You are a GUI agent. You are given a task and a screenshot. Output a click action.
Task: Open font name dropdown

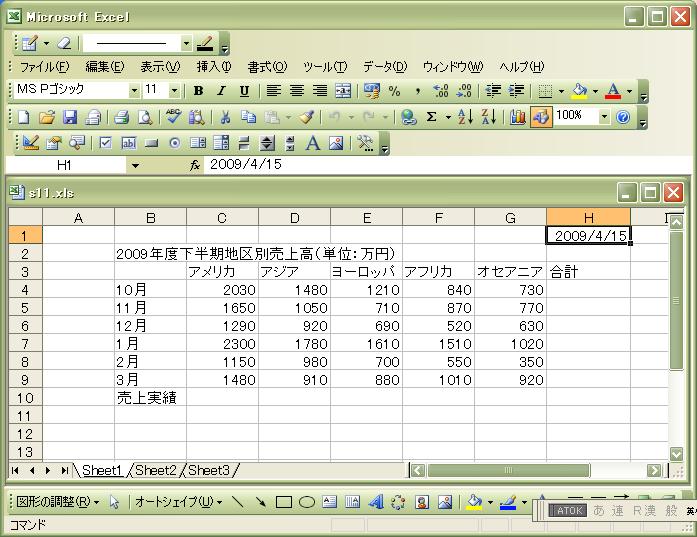134,91
